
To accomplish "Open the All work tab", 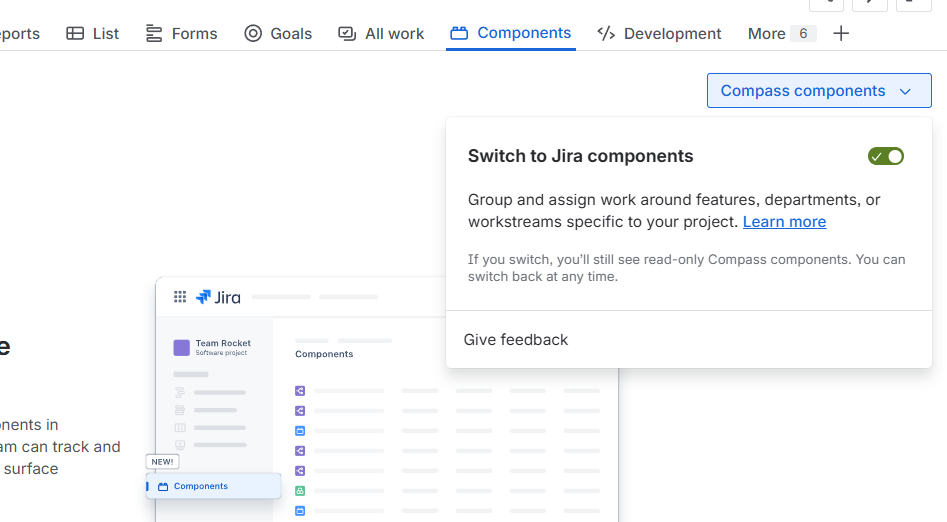I will (x=381, y=34).
